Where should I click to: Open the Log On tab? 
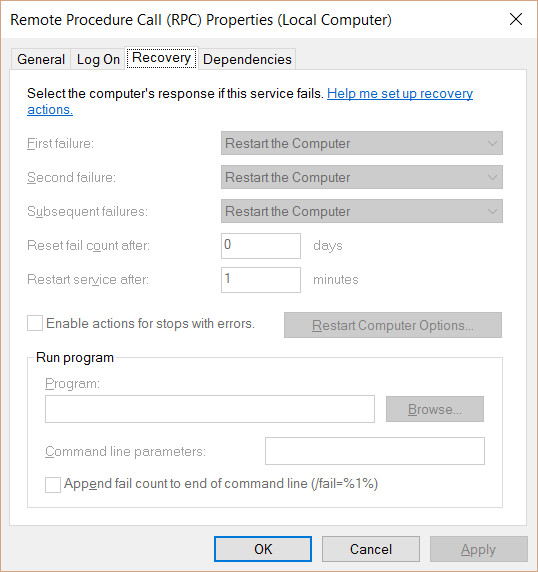[98, 59]
